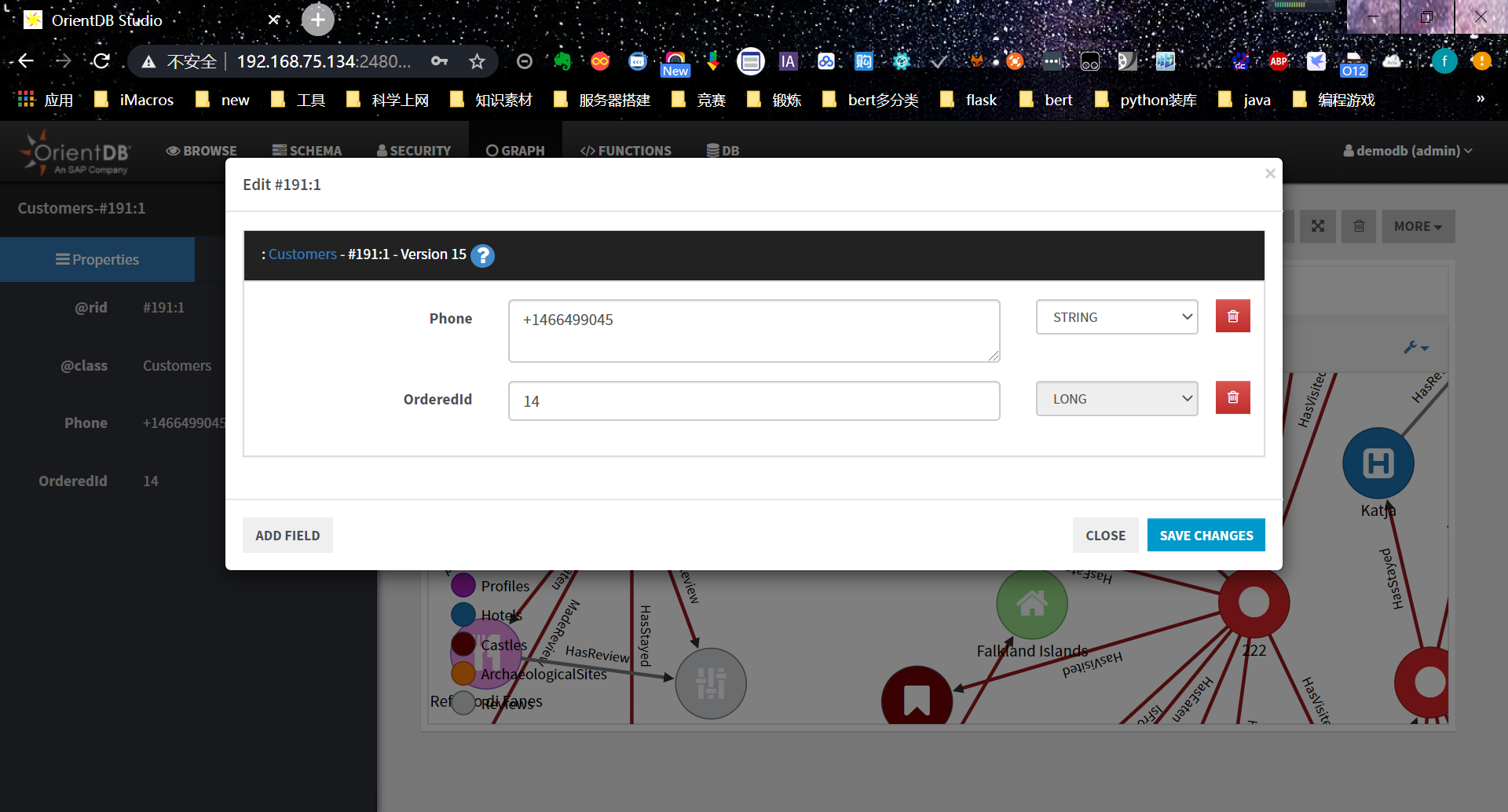Open the flask bookmark folder
Image resolution: width=1508 pixels, height=812 pixels.
(x=968, y=100)
